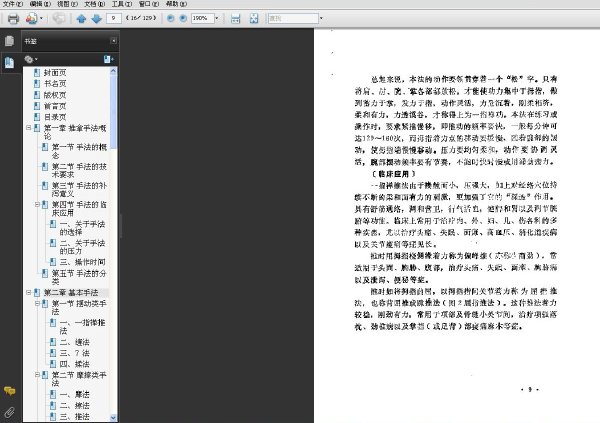Click the collaborate/create PDF toolbar icon
This screenshot has width=600, height=423.
(32, 18)
